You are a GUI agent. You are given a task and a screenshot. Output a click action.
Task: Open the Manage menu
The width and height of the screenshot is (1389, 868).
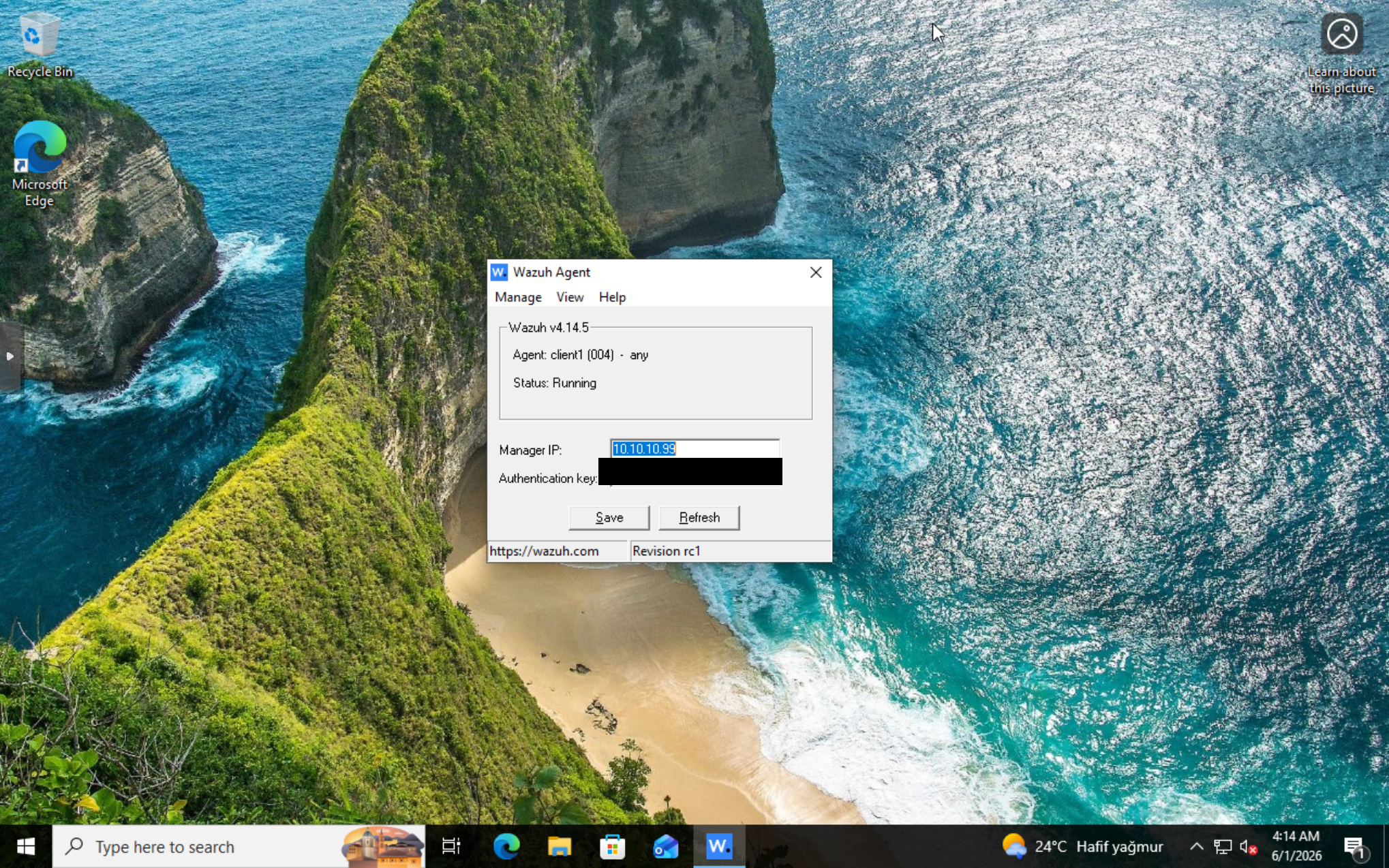click(518, 297)
